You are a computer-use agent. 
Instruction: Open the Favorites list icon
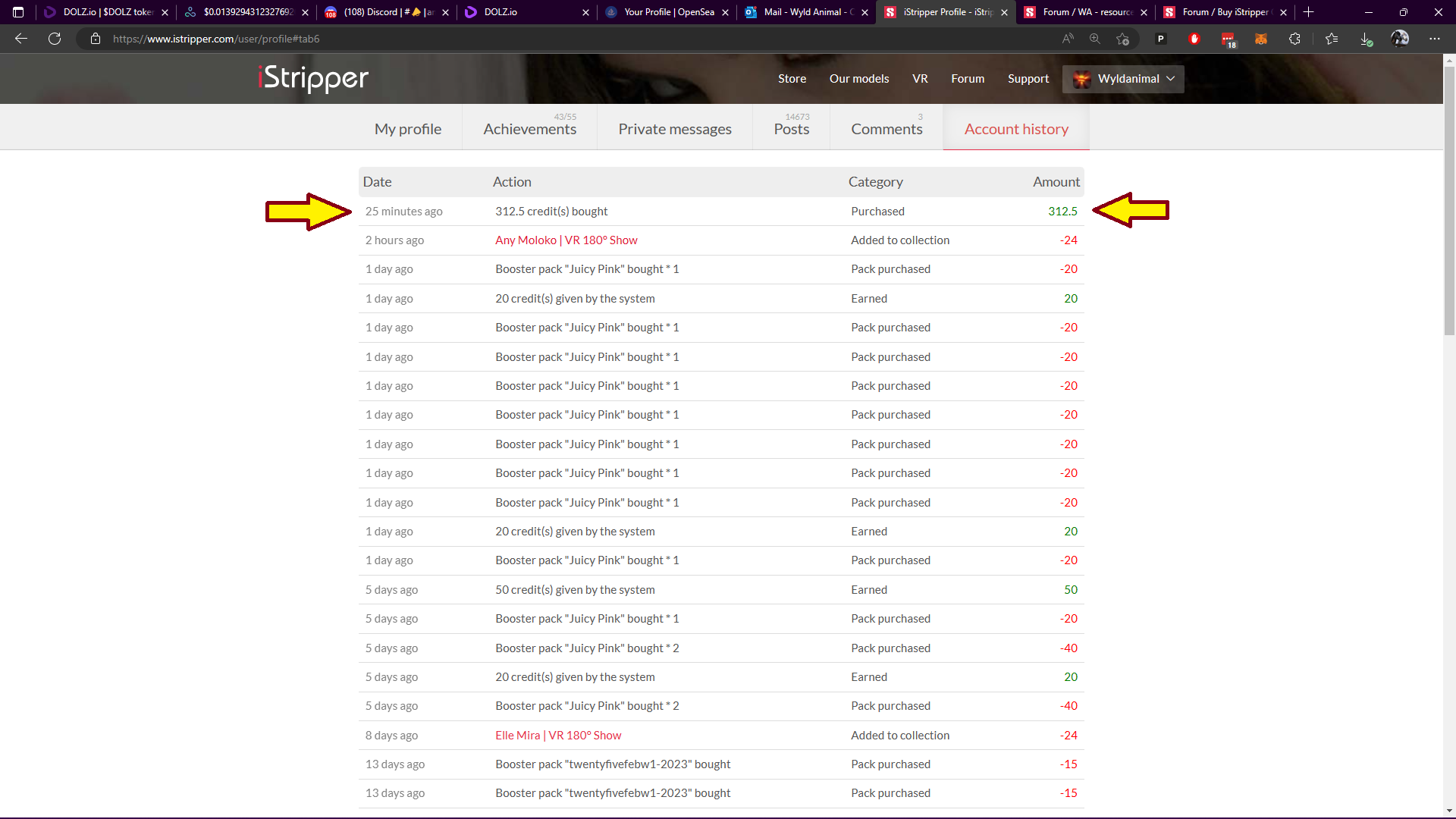(x=1332, y=39)
